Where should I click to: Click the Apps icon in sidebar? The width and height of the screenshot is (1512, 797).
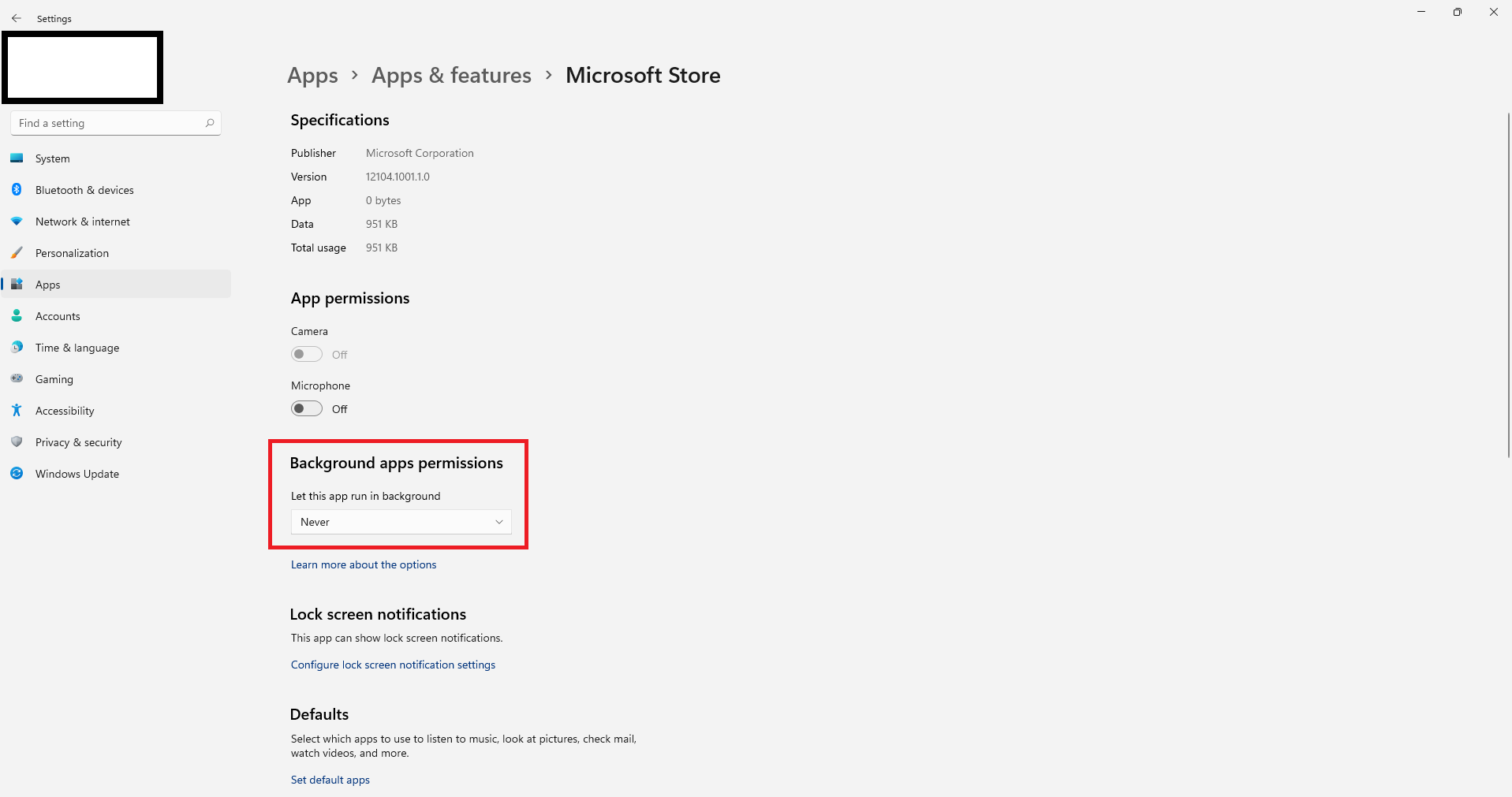(x=17, y=285)
